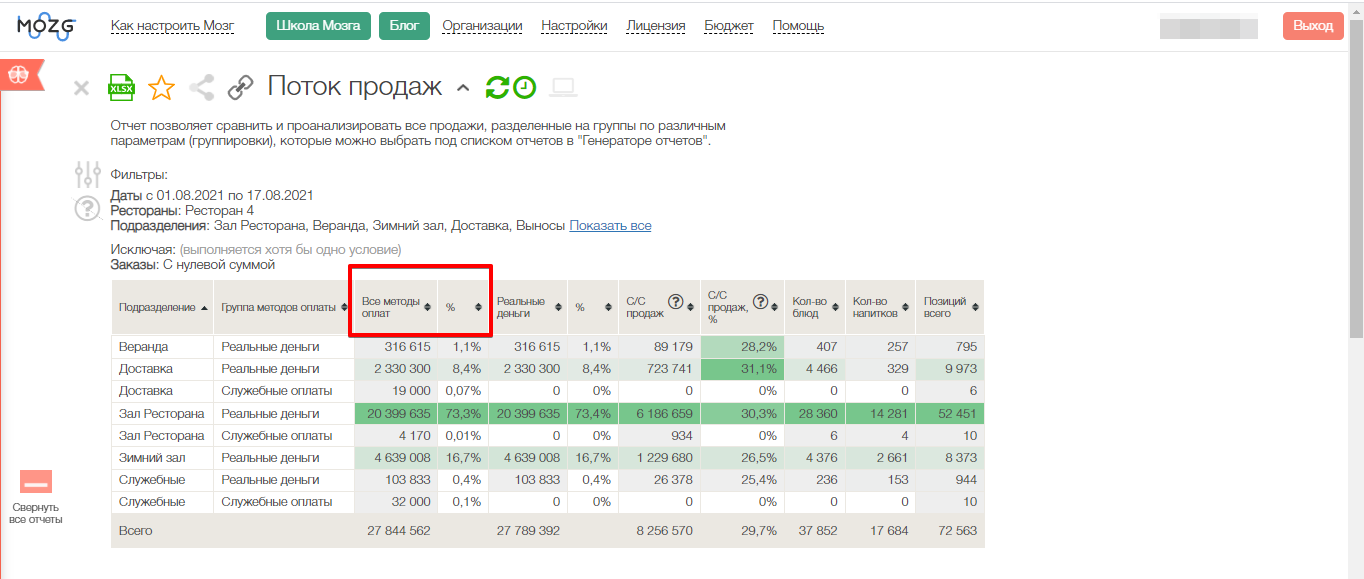Open the Блог button
The height and width of the screenshot is (579, 1364).
[x=404, y=26]
